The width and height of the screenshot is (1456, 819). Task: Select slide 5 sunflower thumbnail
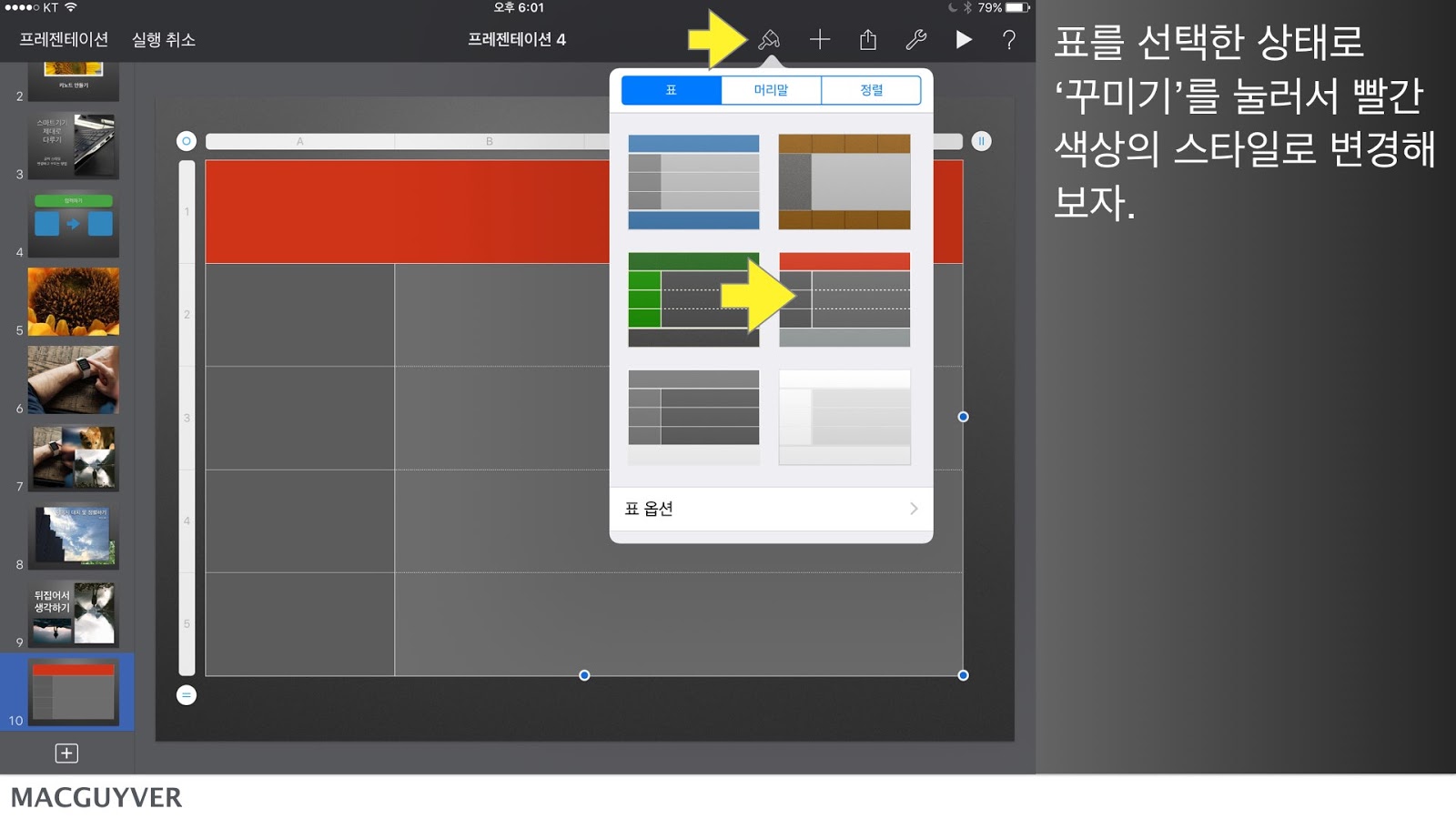click(74, 302)
